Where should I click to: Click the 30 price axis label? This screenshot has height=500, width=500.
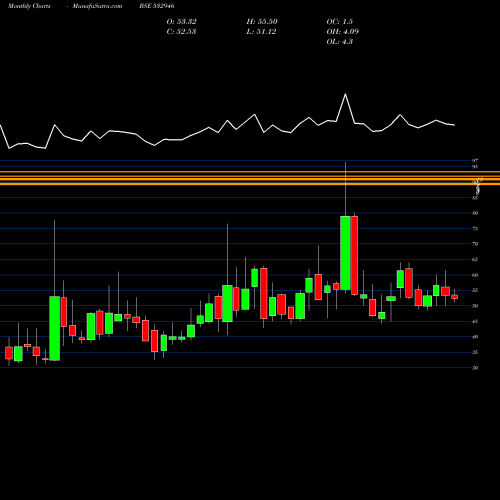tap(475, 368)
